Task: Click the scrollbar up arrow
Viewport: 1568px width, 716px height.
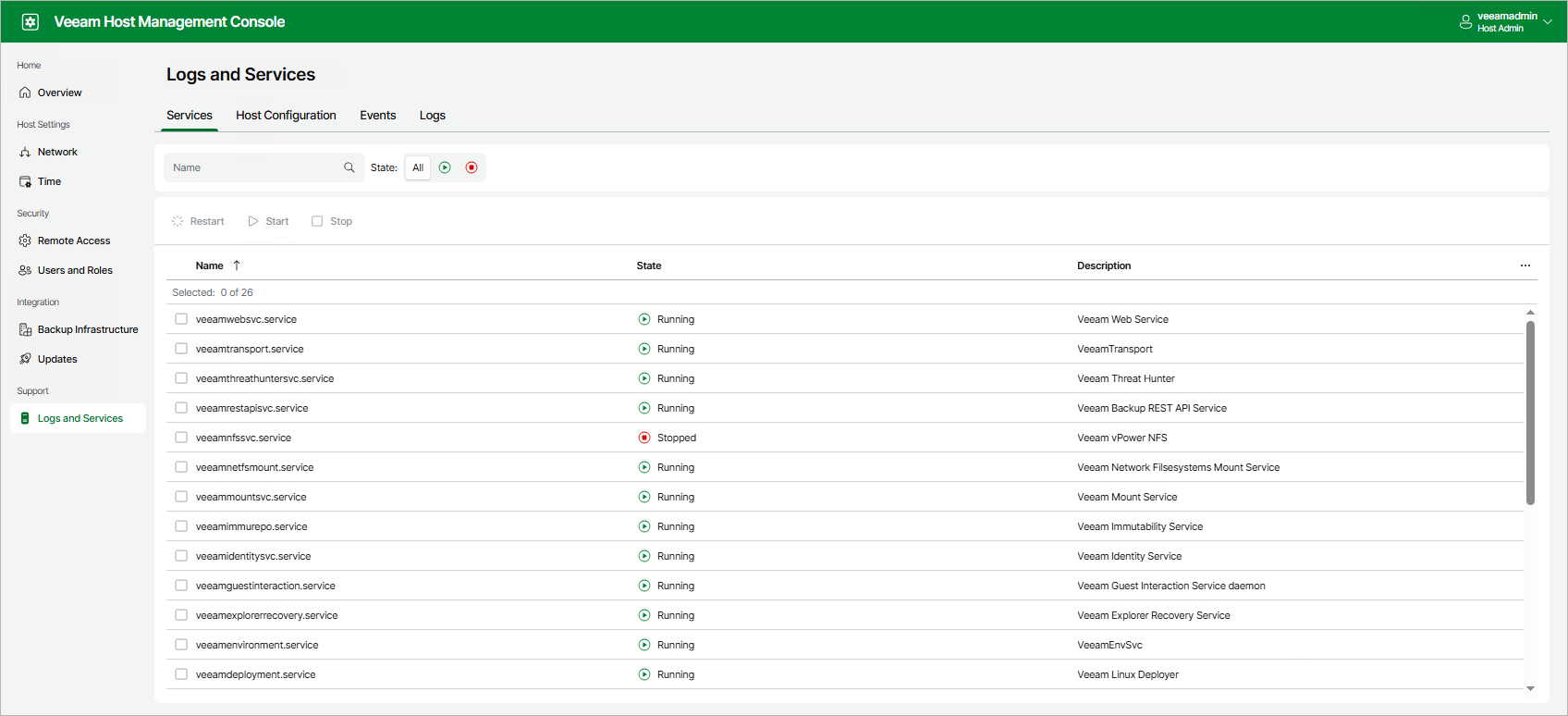Action: [1530, 313]
